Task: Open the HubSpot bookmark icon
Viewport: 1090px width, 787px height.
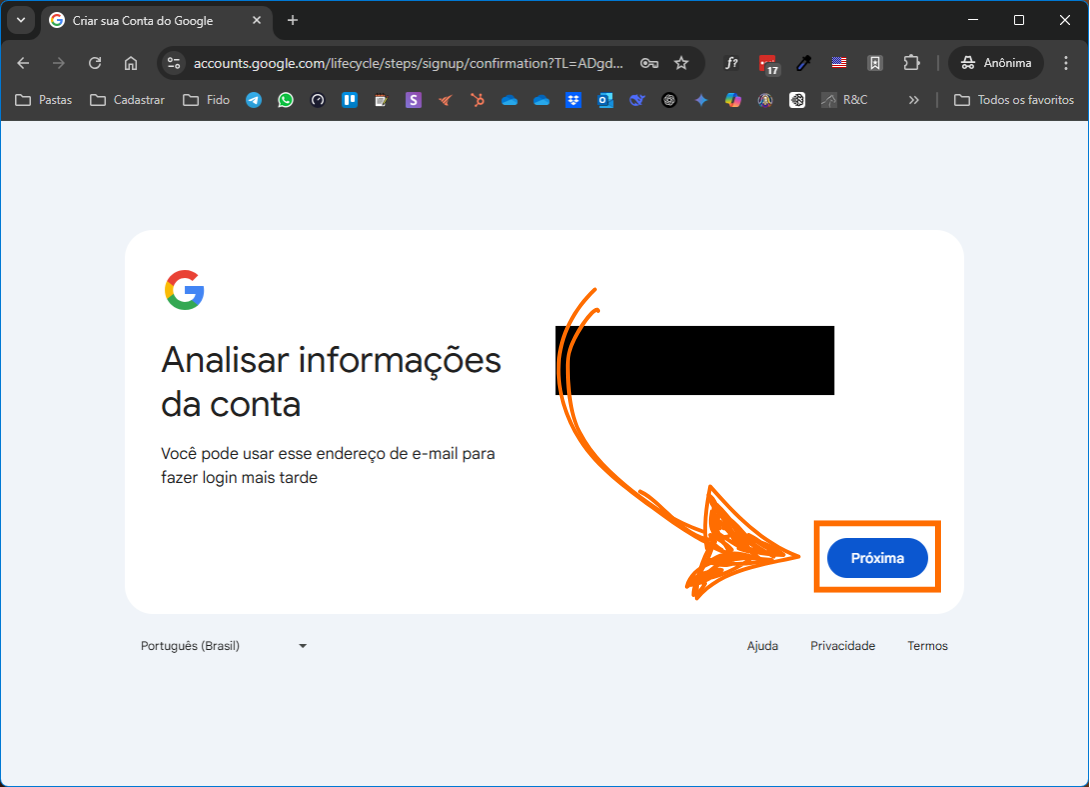Action: 477,100
